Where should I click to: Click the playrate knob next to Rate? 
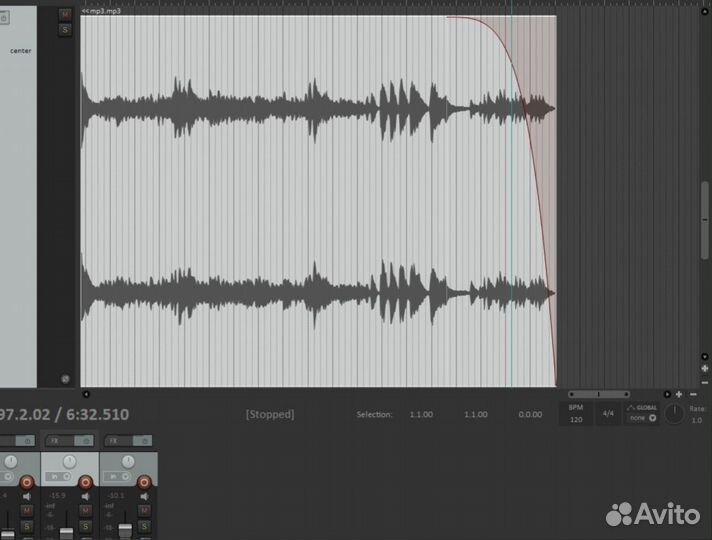tap(674, 414)
